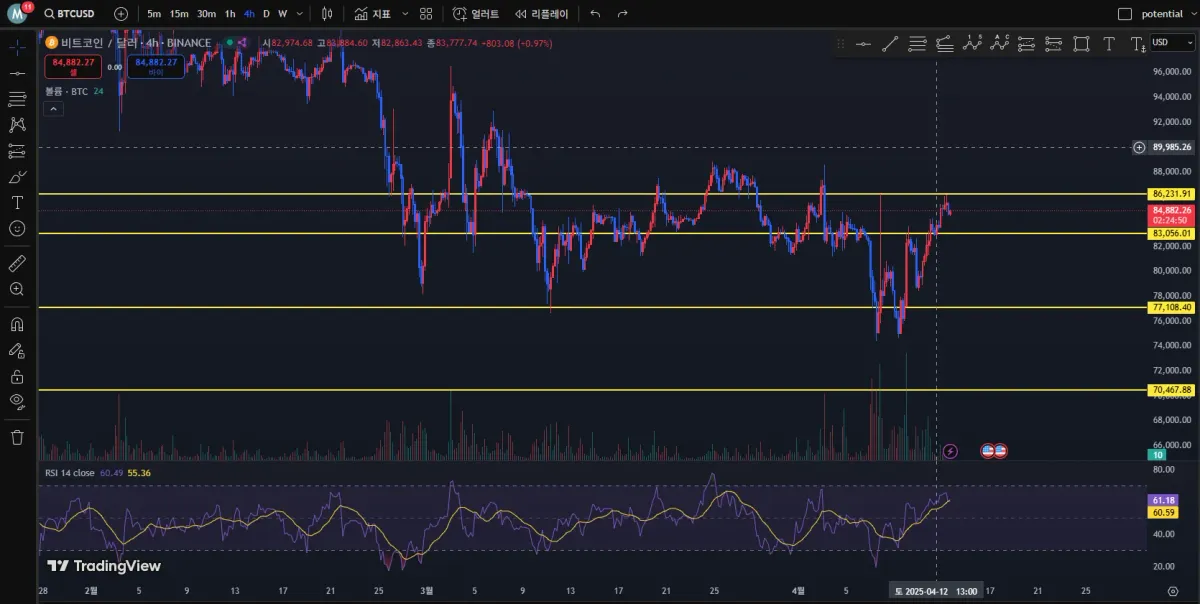This screenshot has height=604, width=1200.
Task: Pick text tool in floating toolbar
Action: coord(1109,43)
